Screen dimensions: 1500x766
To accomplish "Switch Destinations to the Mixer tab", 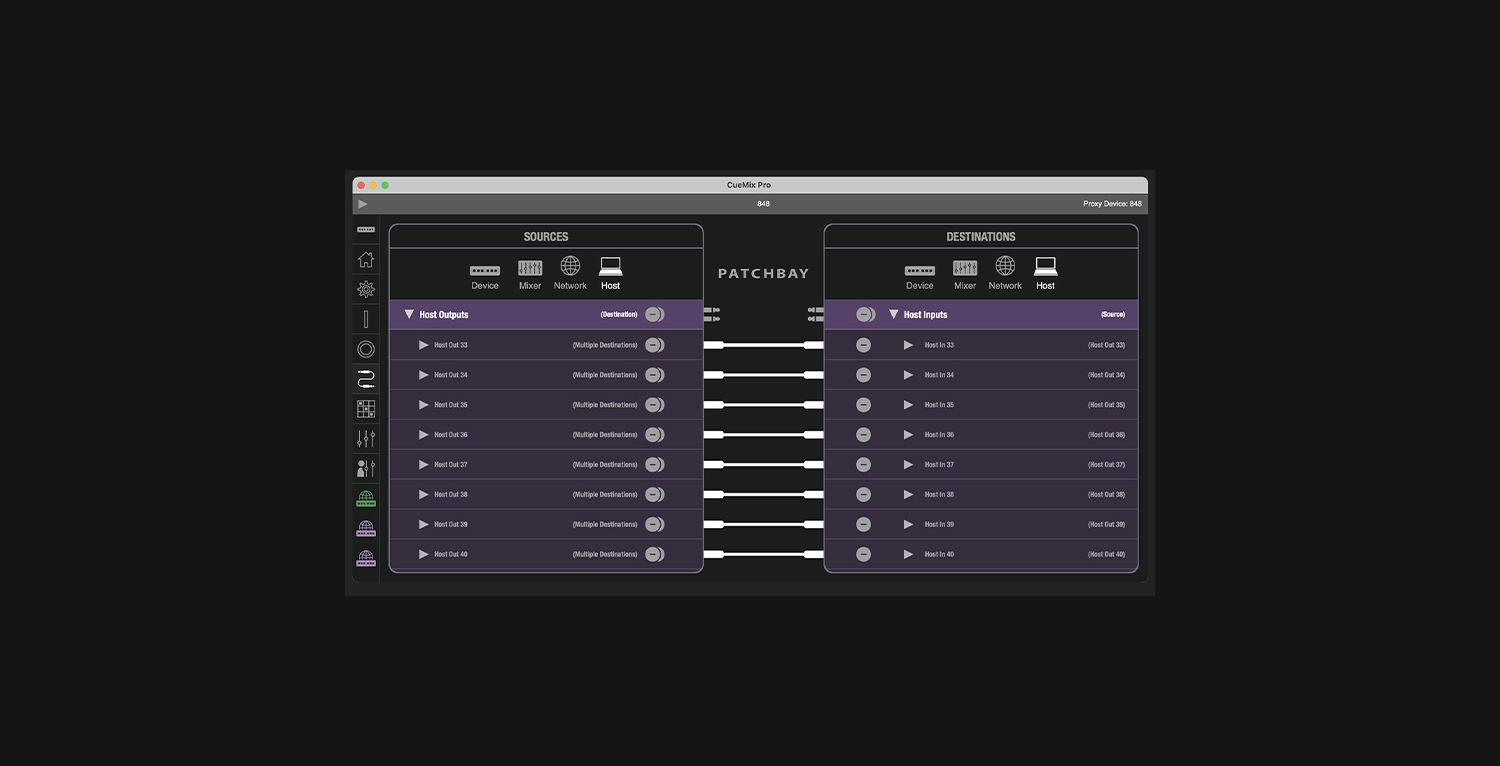I will click(965, 275).
